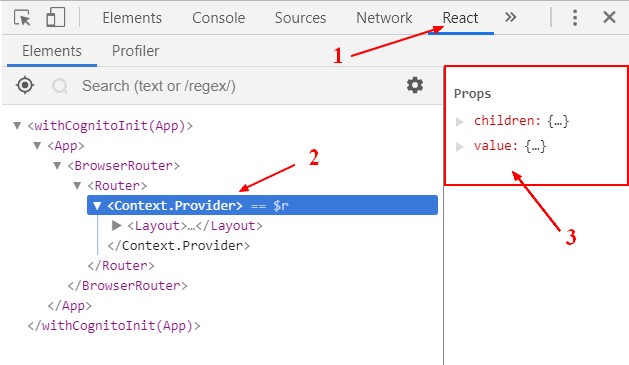
Task: Click the inspect element cursor icon
Action: tap(22, 18)
